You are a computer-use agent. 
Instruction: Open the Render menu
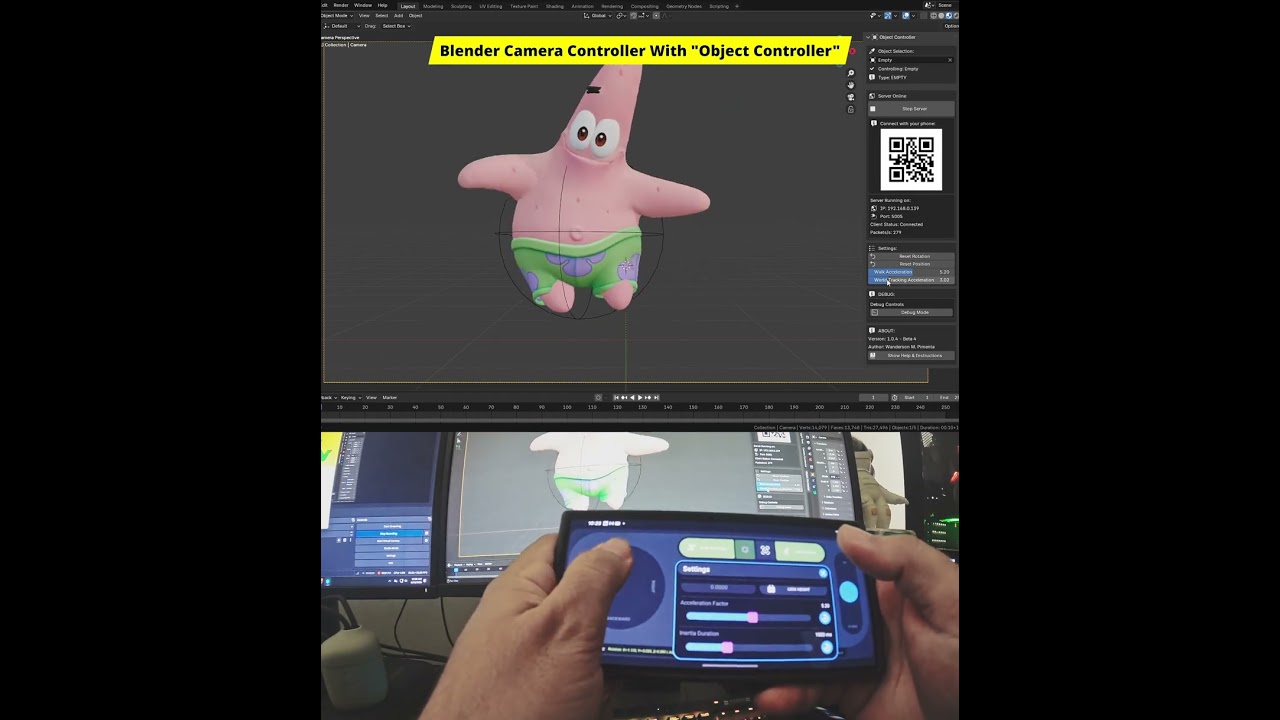coord(341,5)
